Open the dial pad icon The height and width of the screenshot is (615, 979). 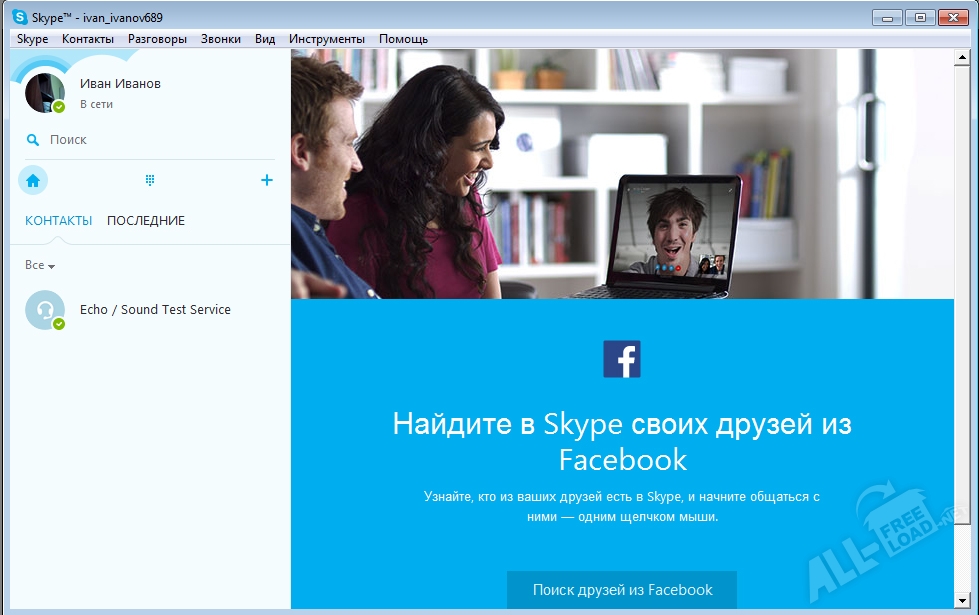tap(150, 180)
